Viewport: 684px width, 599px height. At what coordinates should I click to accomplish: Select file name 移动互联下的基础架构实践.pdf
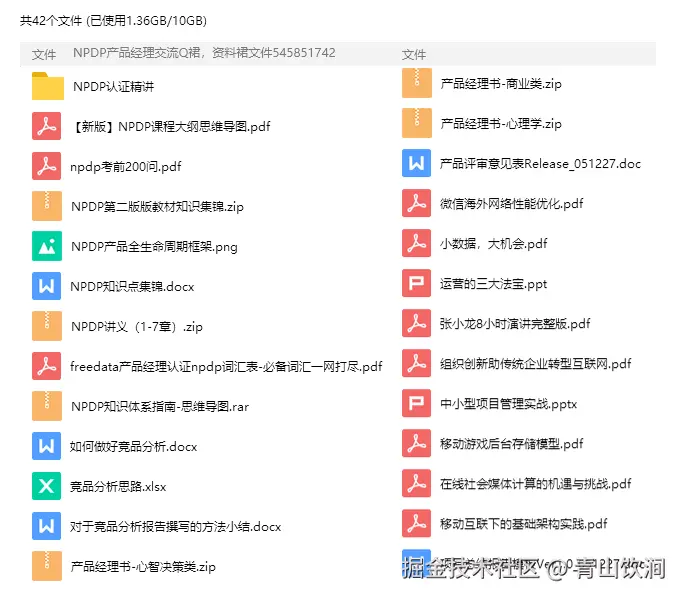[x=524, y=524]
